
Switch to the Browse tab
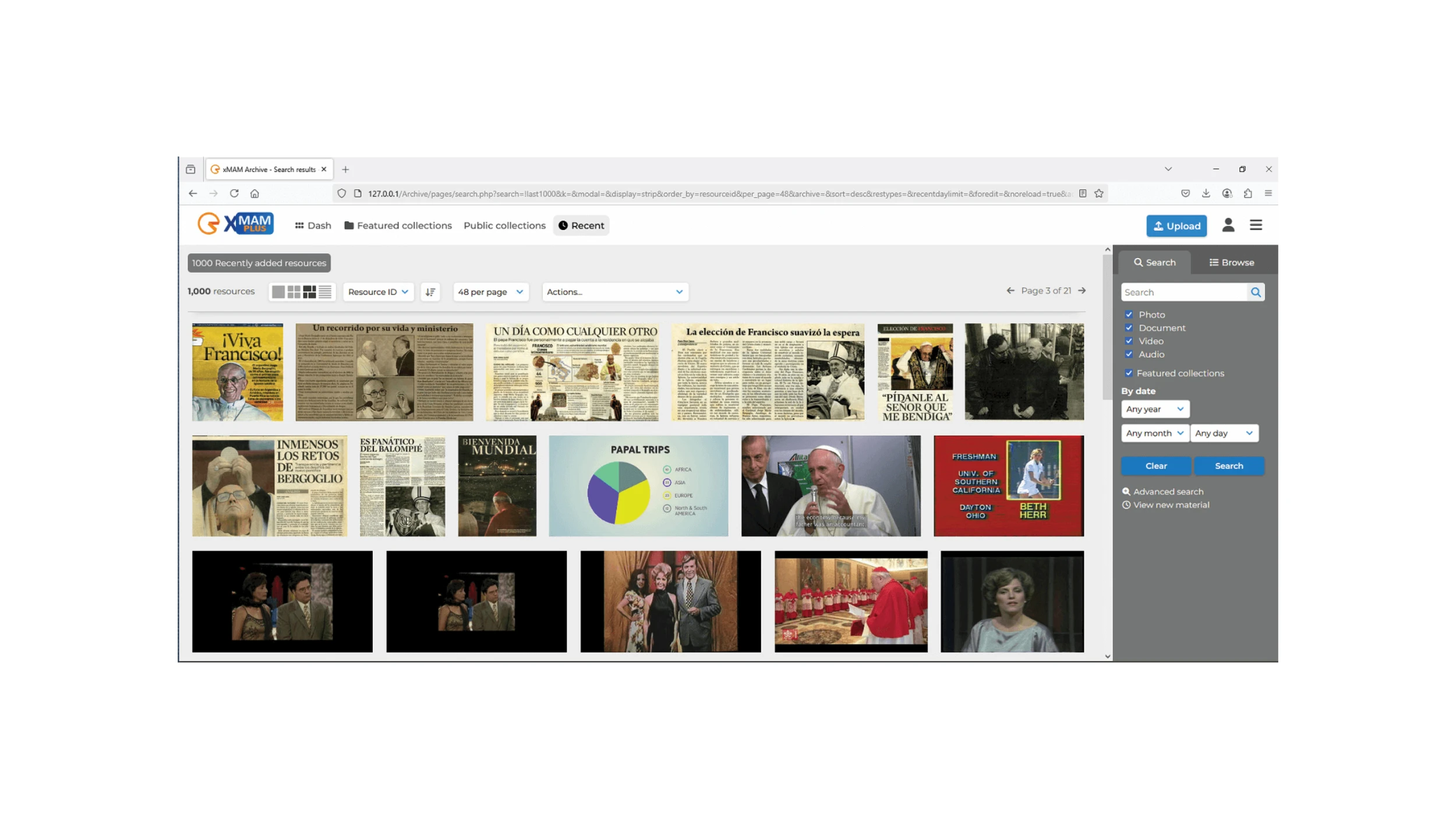coord(1231,263)
